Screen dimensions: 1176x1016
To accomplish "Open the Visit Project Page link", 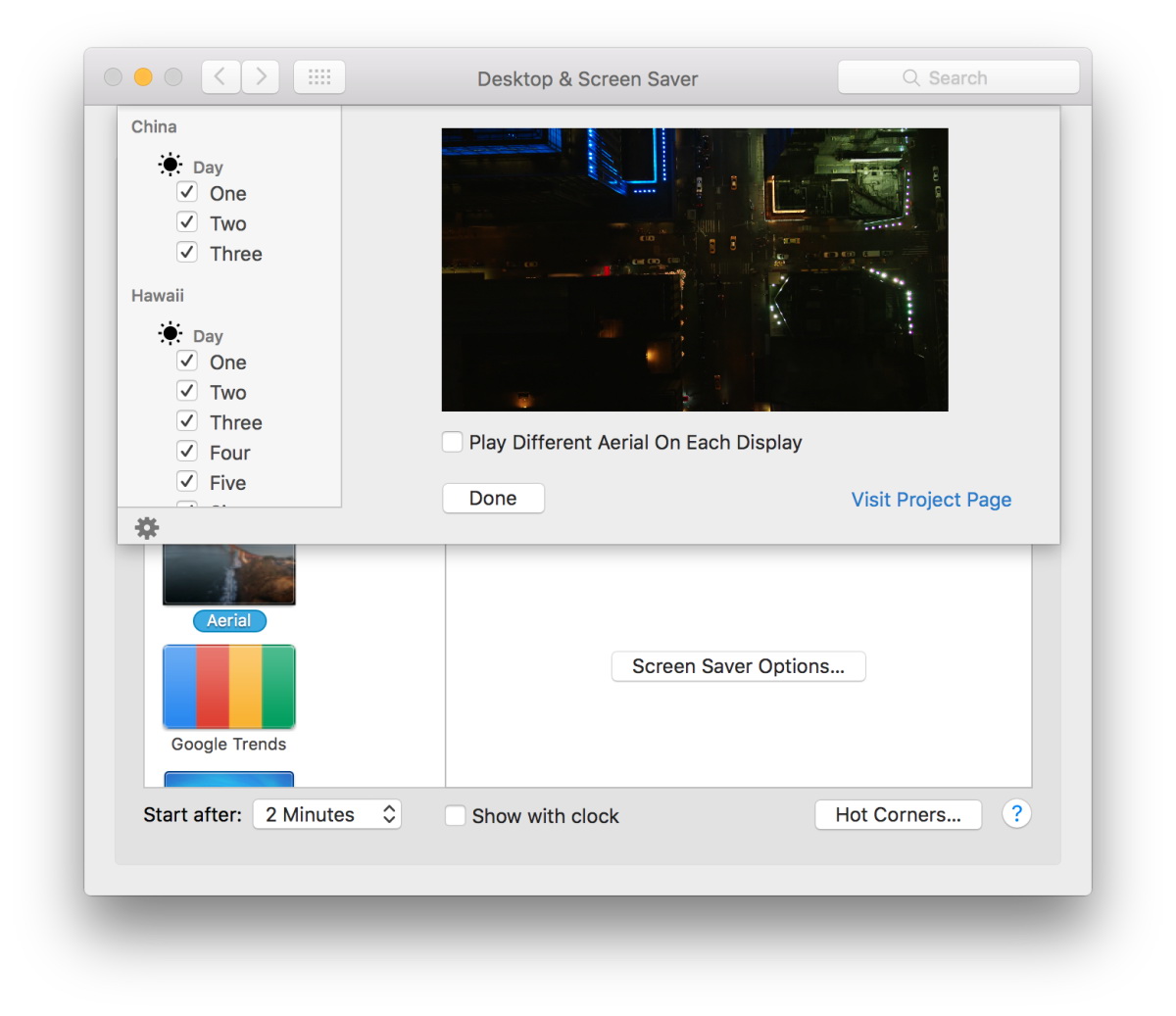I will point(931,500).
